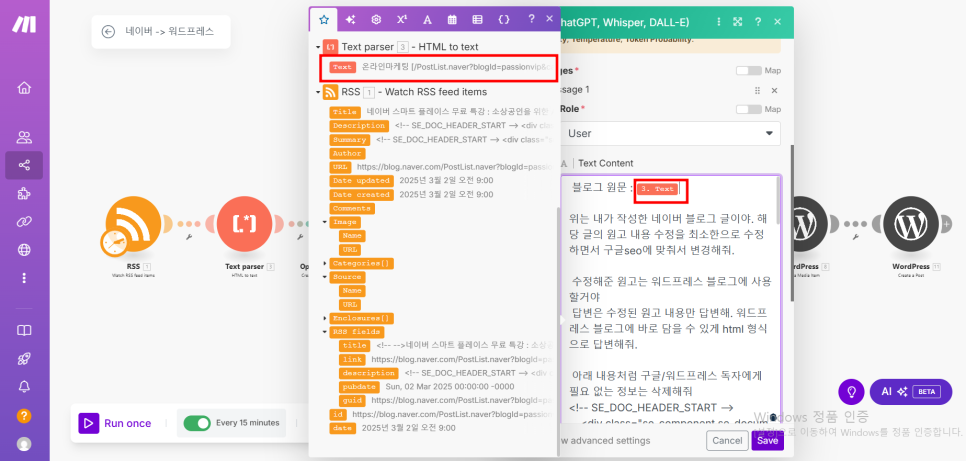Viewport: 966px width, 461px height.
Task: Open the orange Help question-mark in the sidebar
Action: pyautogui.click(x=24, y=415)
